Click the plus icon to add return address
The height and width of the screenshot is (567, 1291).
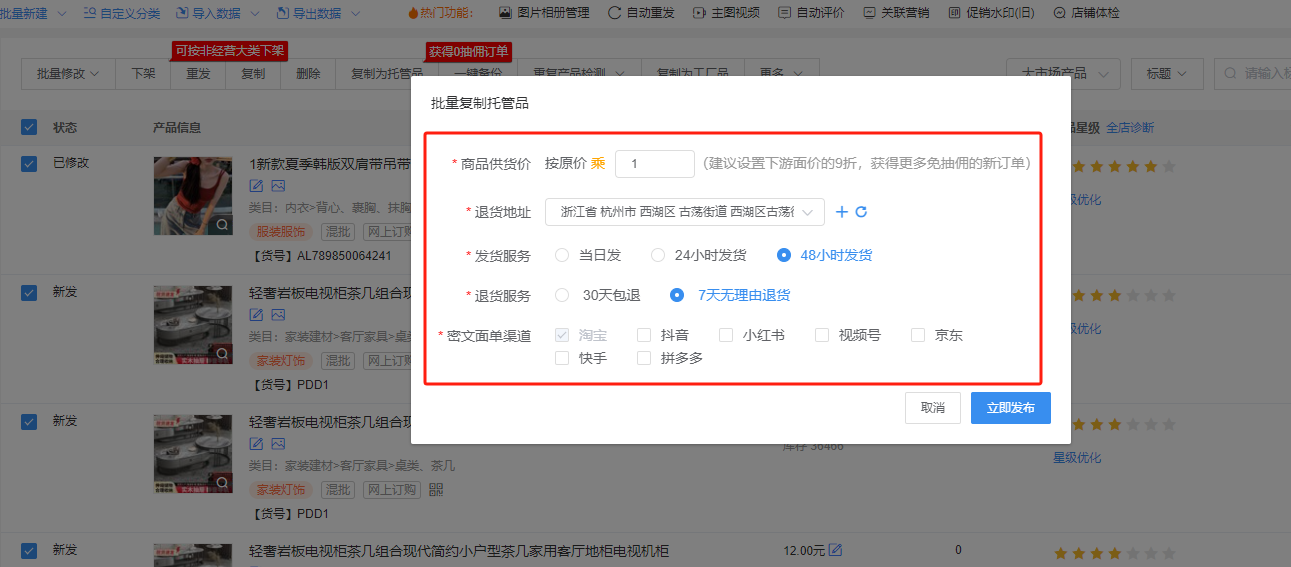842,212
